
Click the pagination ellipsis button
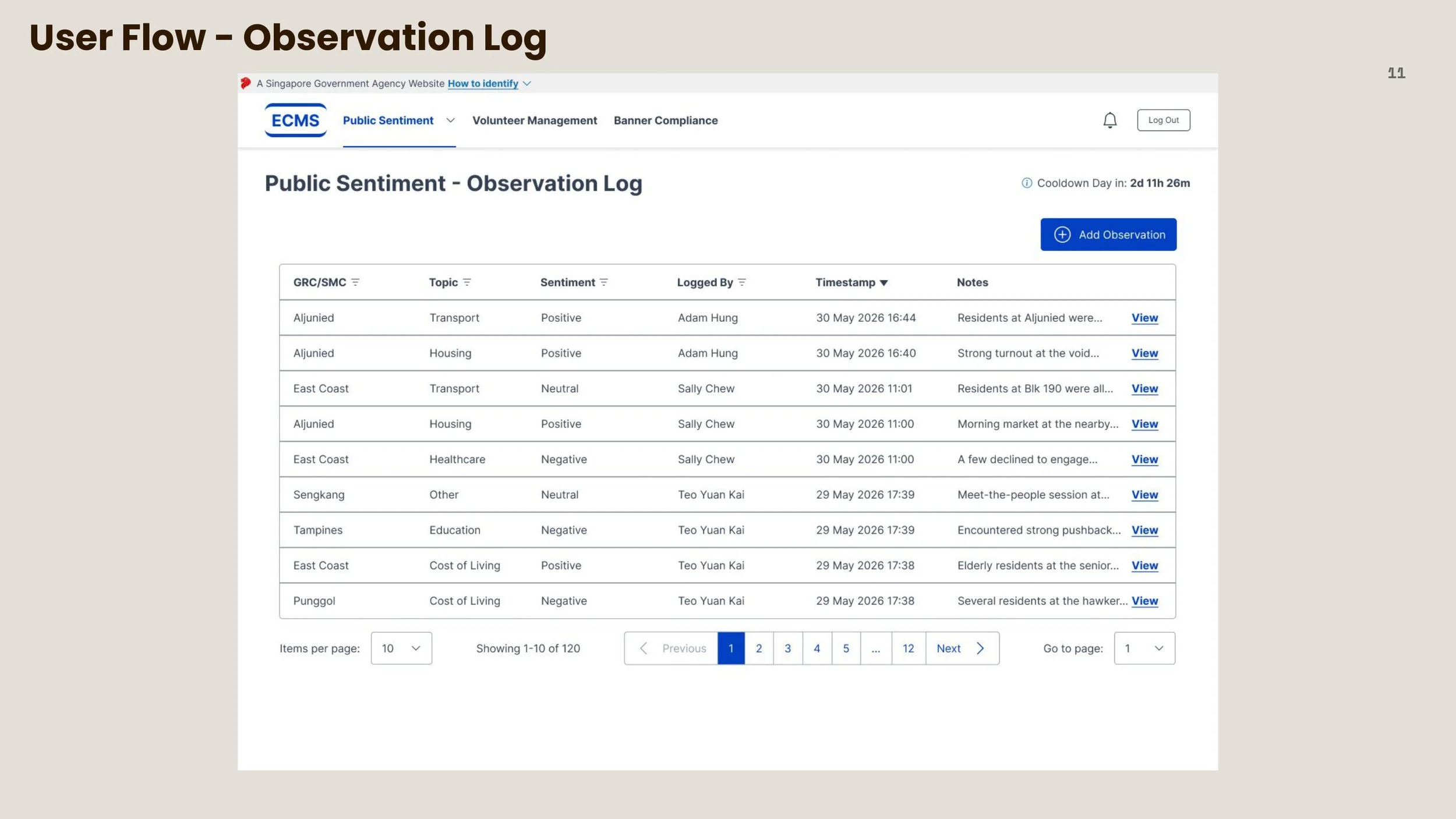click(876, 648)
